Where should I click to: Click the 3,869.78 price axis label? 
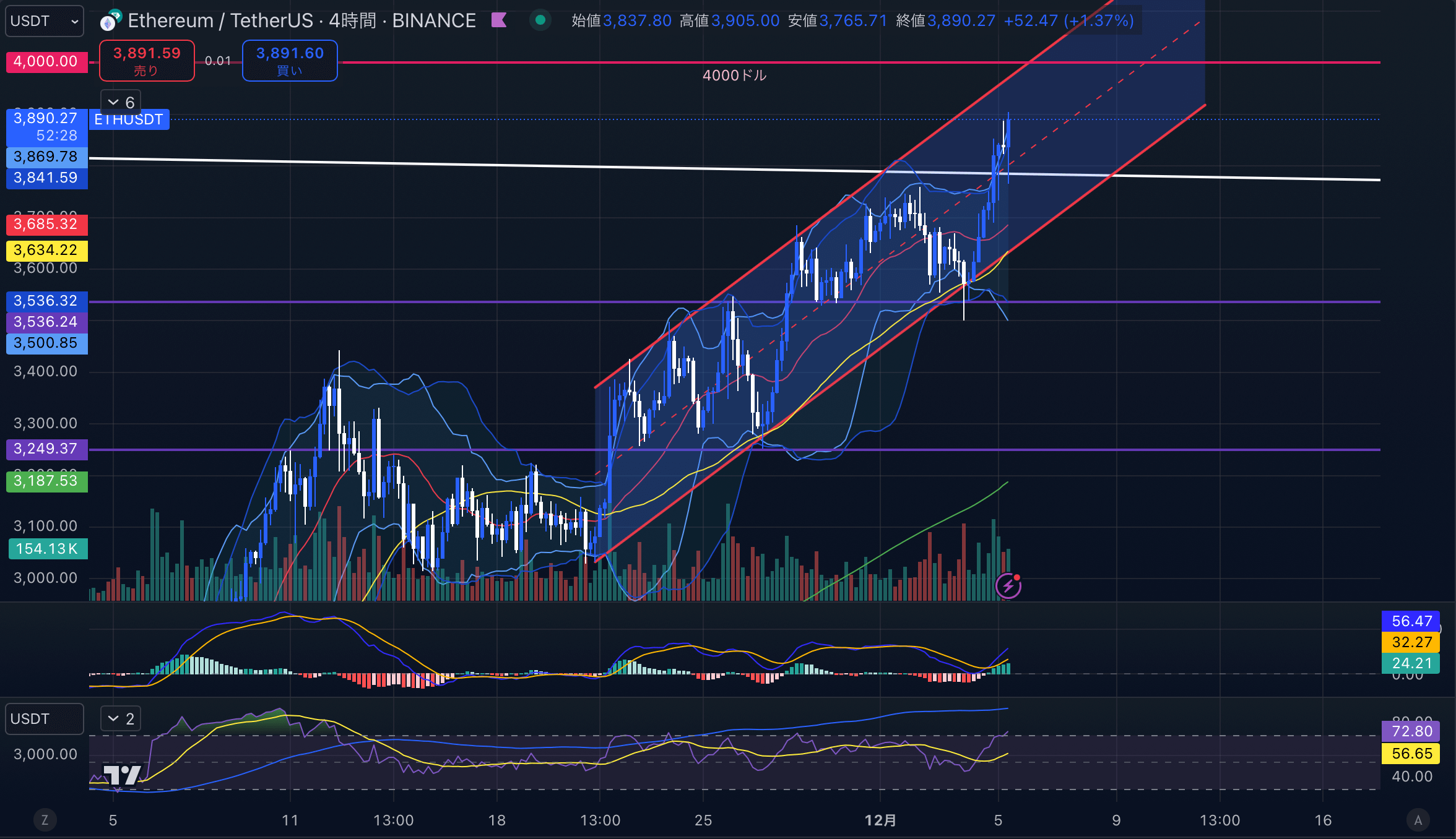pyautogui.click(x=47, y=157)
